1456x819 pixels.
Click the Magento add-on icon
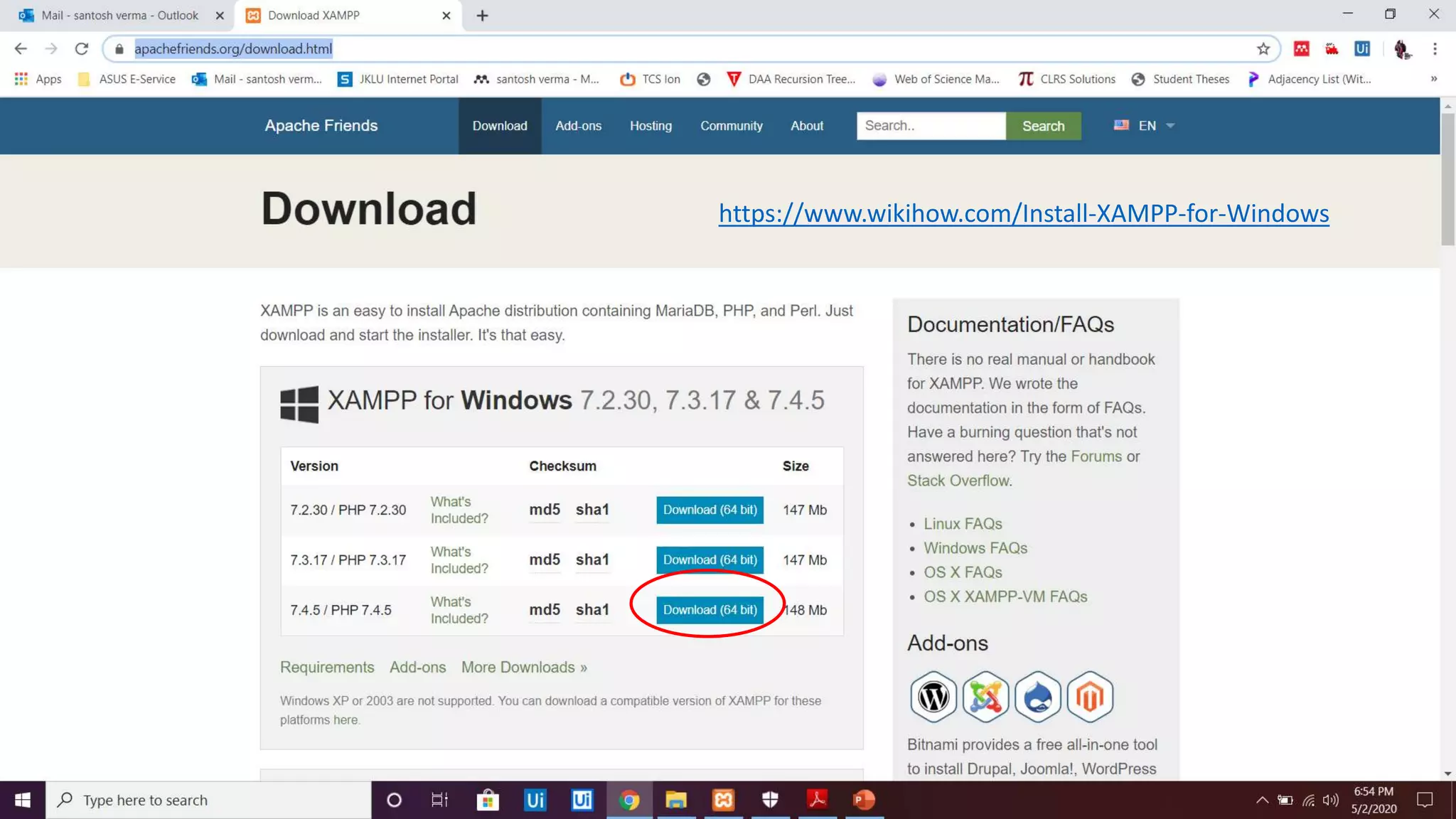[x=1090, y=697]
